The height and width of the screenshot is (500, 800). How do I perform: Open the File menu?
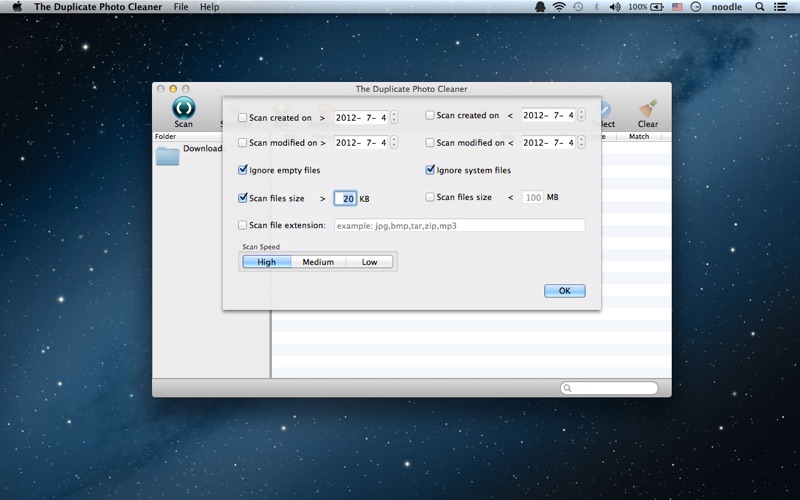coord(181,7)
